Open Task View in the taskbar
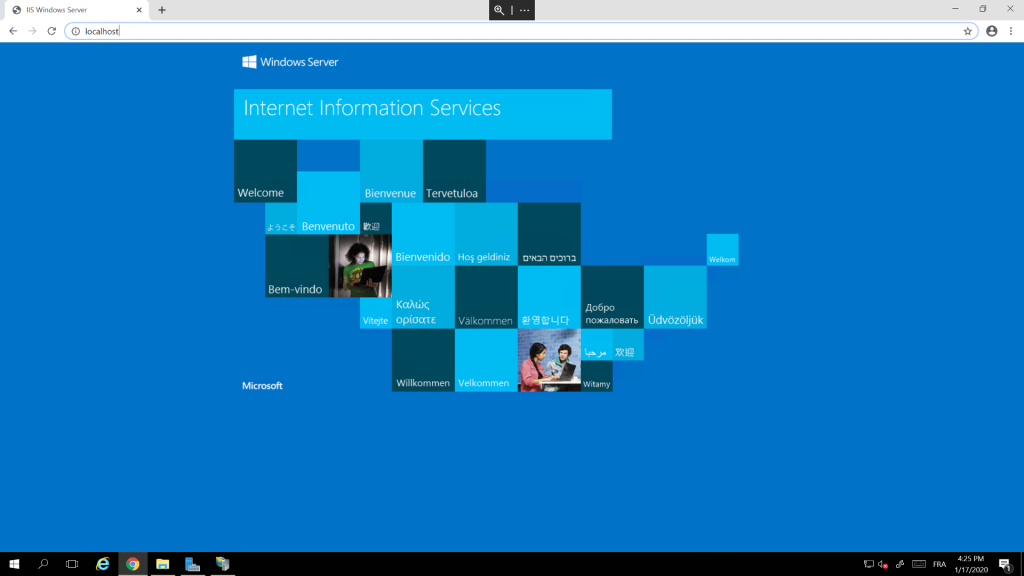 72,564
